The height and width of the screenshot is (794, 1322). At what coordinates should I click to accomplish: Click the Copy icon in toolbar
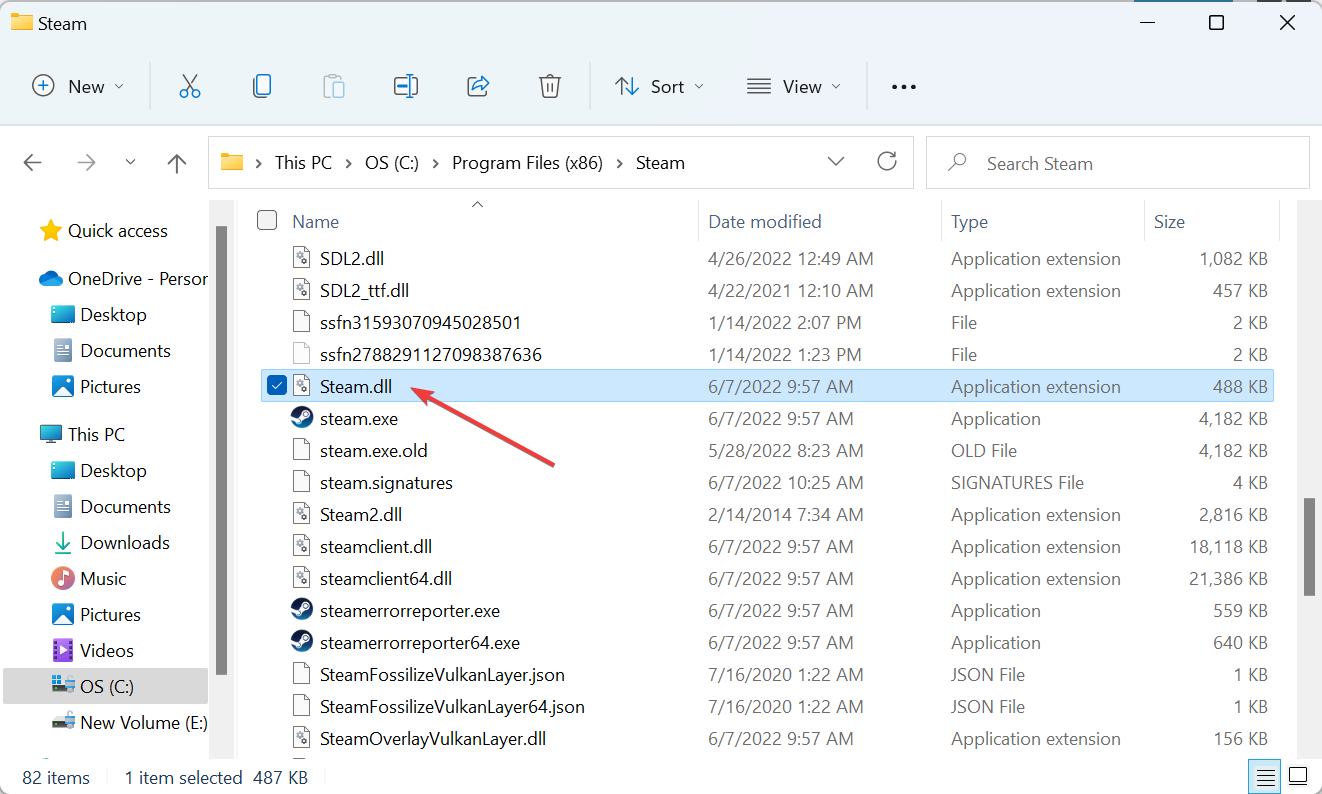coord(262,86)
